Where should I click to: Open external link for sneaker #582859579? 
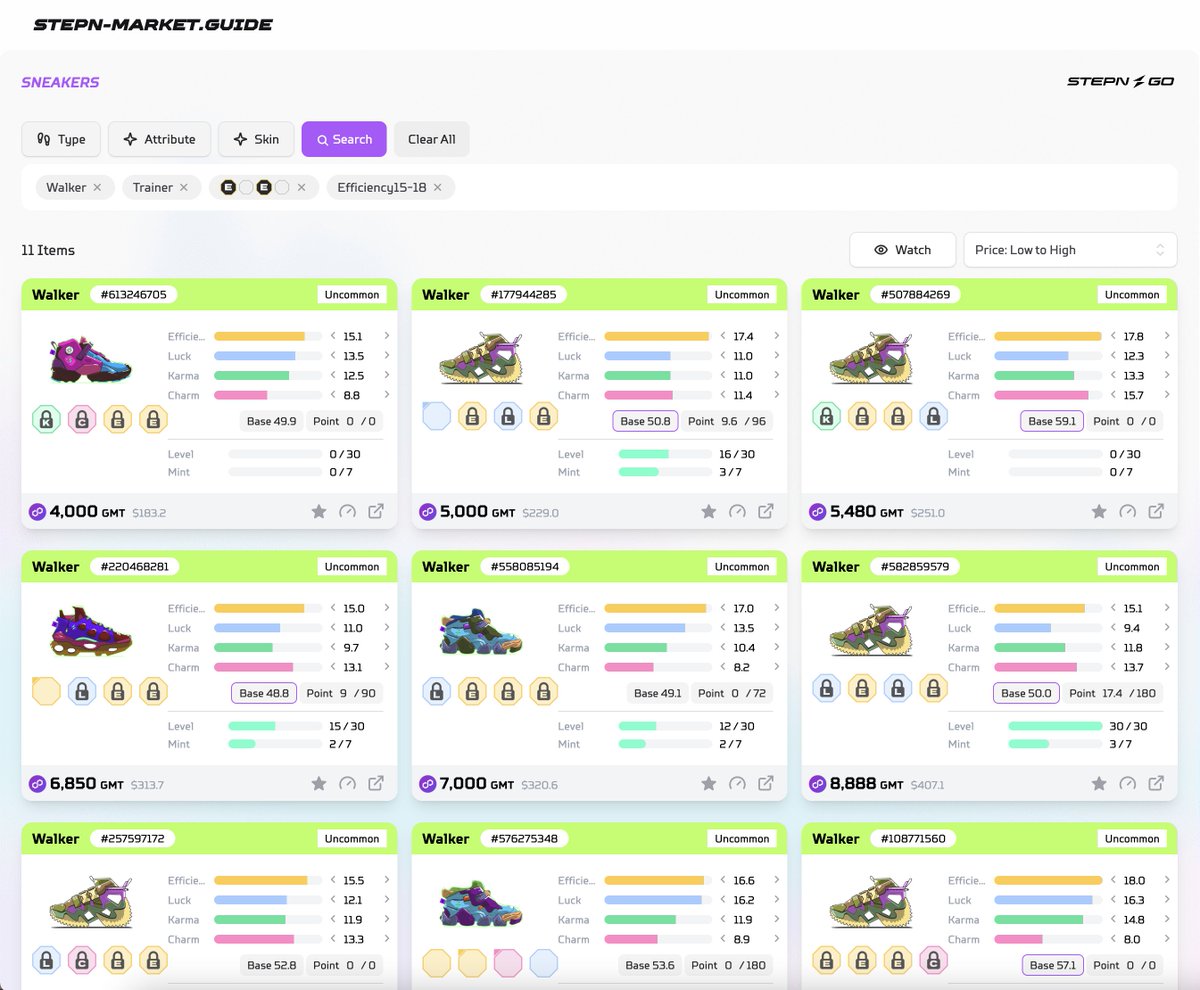click(x=1156, y=784)
